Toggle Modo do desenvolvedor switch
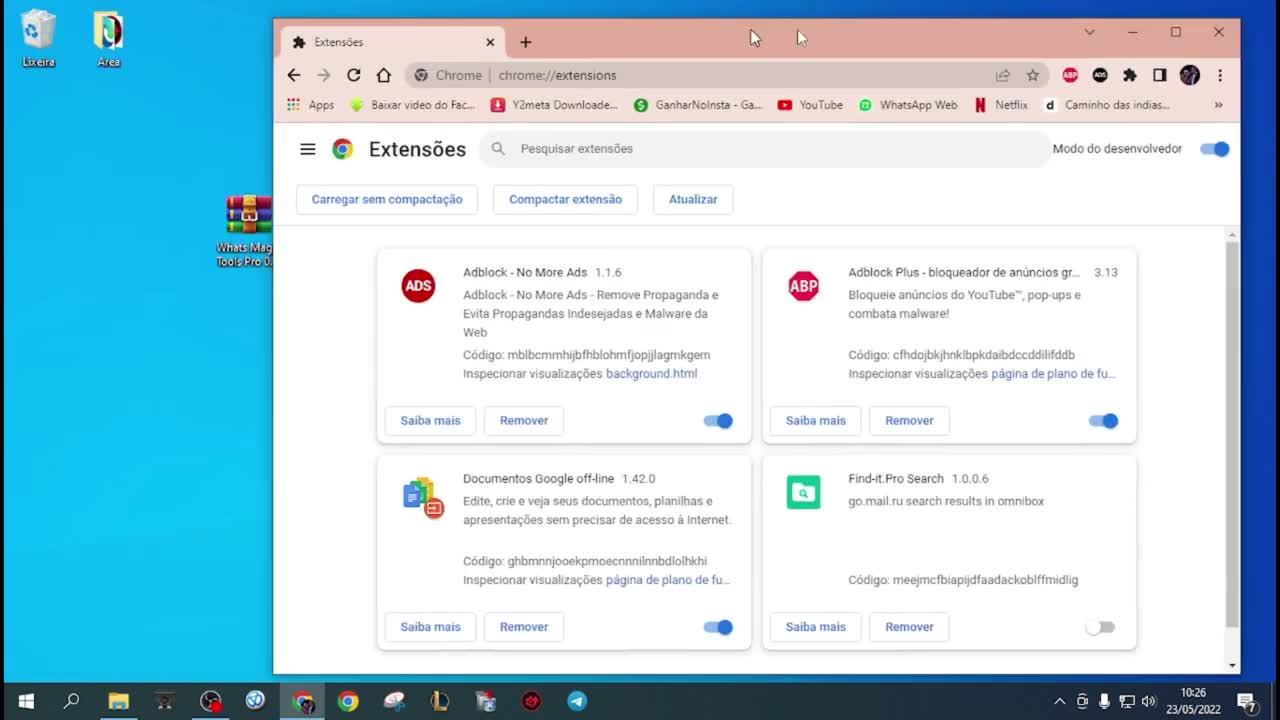The image size is (1280, 720). pos(1214,149)
